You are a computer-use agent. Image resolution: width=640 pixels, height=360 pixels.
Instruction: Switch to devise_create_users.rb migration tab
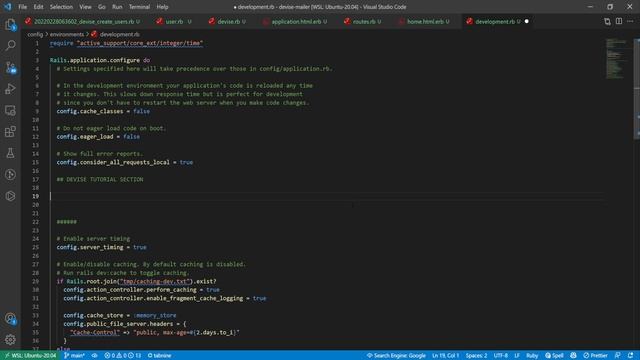84,21
